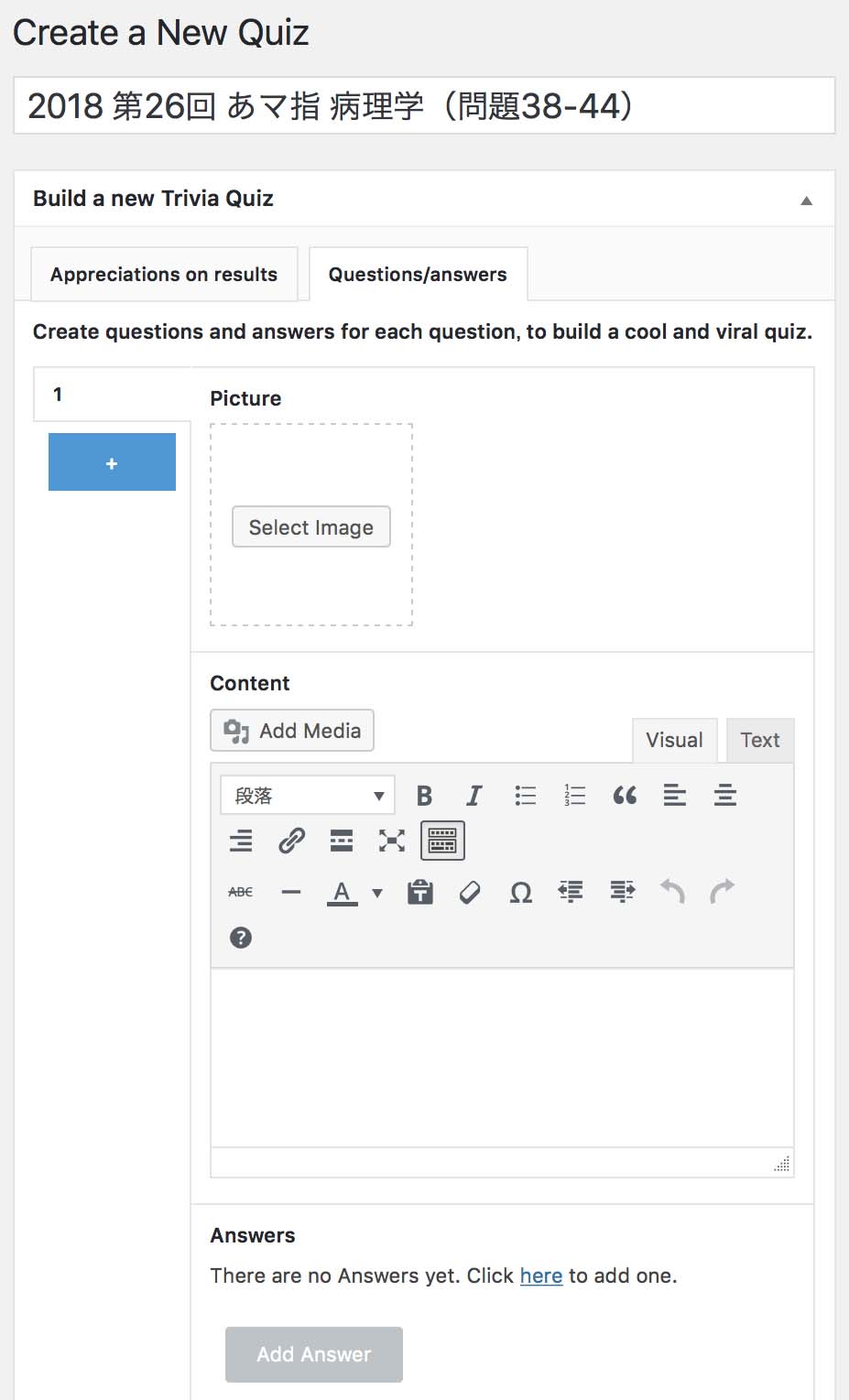Switch to Appreciations on results tab
Viewport: 849px width, 1400px height.
point(164,275)
